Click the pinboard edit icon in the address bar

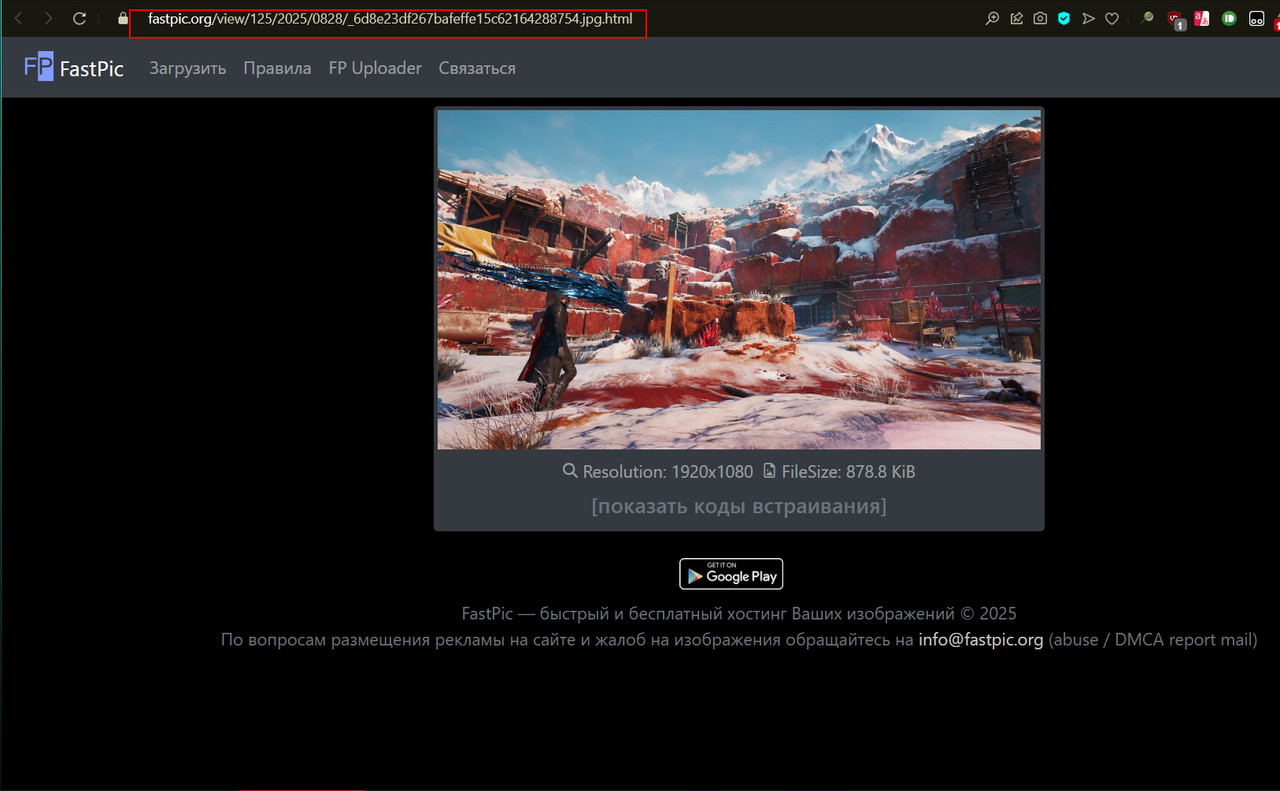pos(1017,18)
